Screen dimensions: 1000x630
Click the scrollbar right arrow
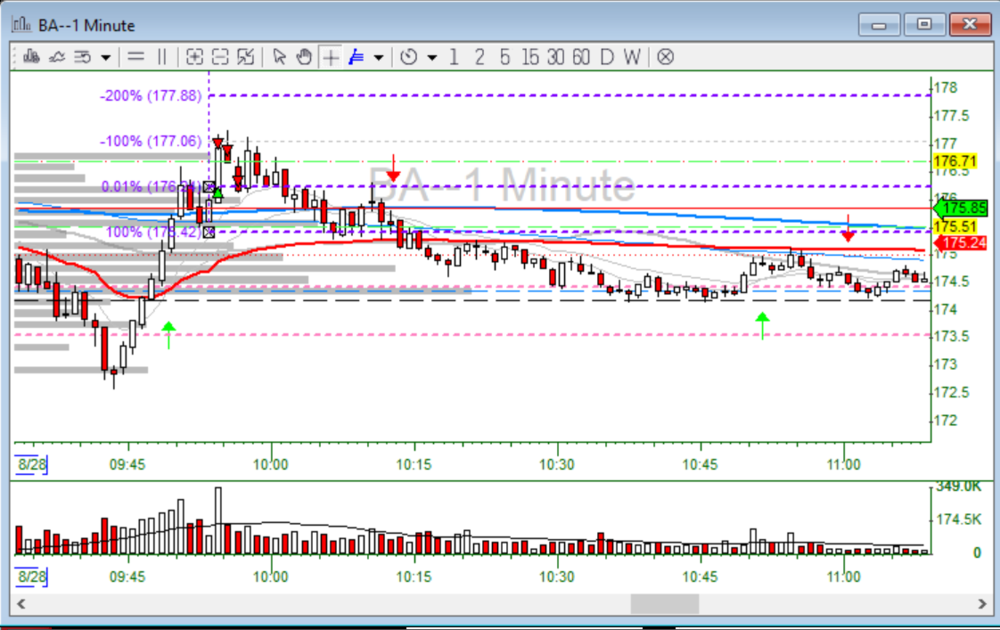(x=983, y=604)
